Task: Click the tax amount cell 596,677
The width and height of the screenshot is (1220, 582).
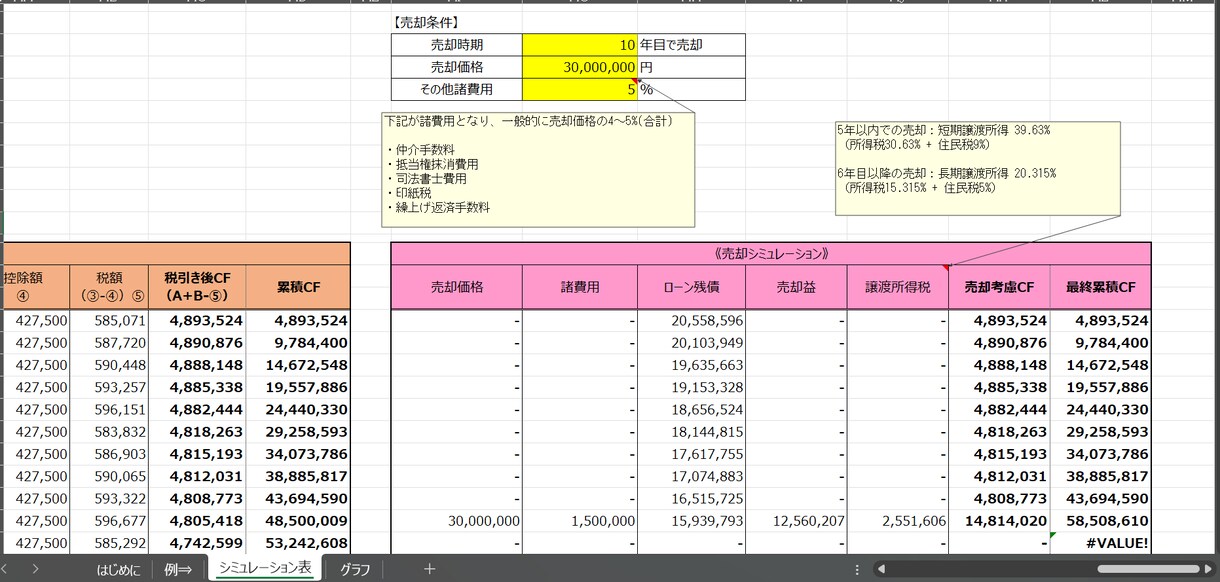Action: click(x=109, y=521)
